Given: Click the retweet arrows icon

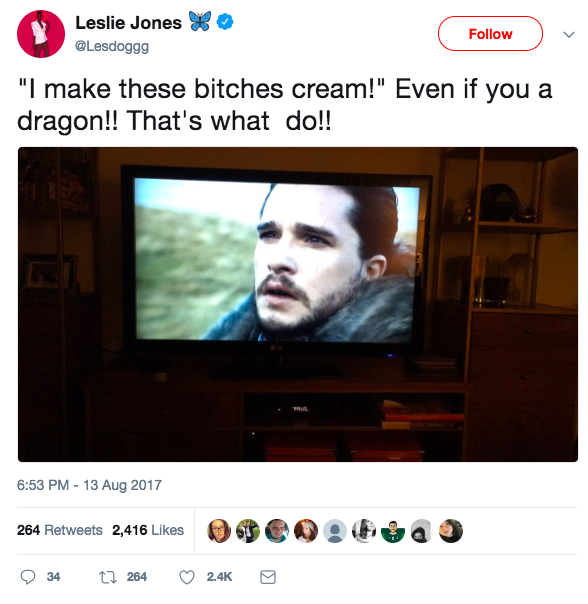Looking at the screenshot, I should (x=108, y=577).
